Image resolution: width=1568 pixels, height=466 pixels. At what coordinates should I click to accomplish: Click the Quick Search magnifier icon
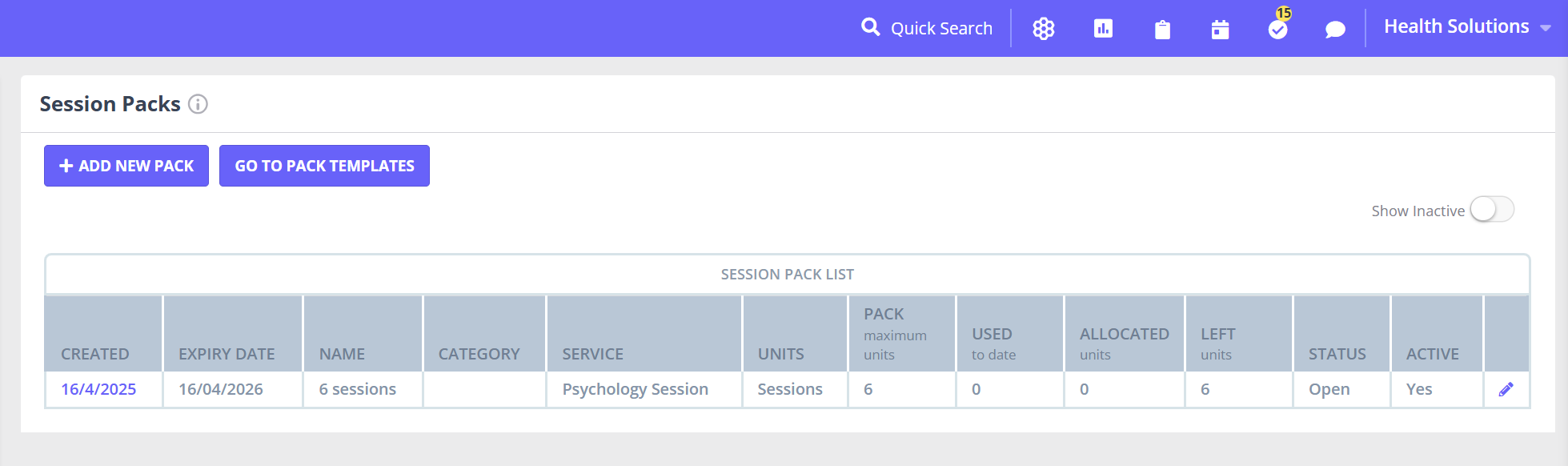coord(870,27)
